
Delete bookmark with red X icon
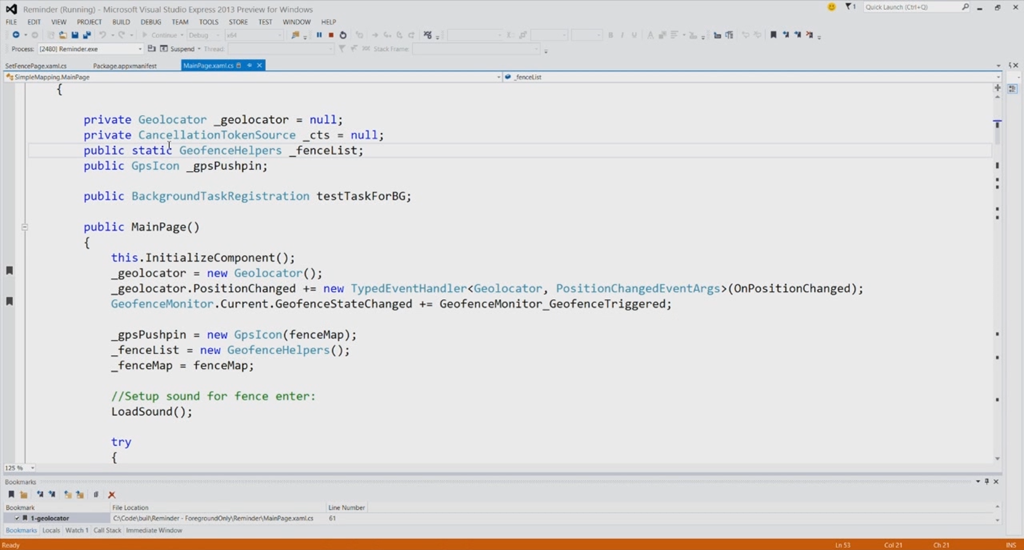coord(112,494)
